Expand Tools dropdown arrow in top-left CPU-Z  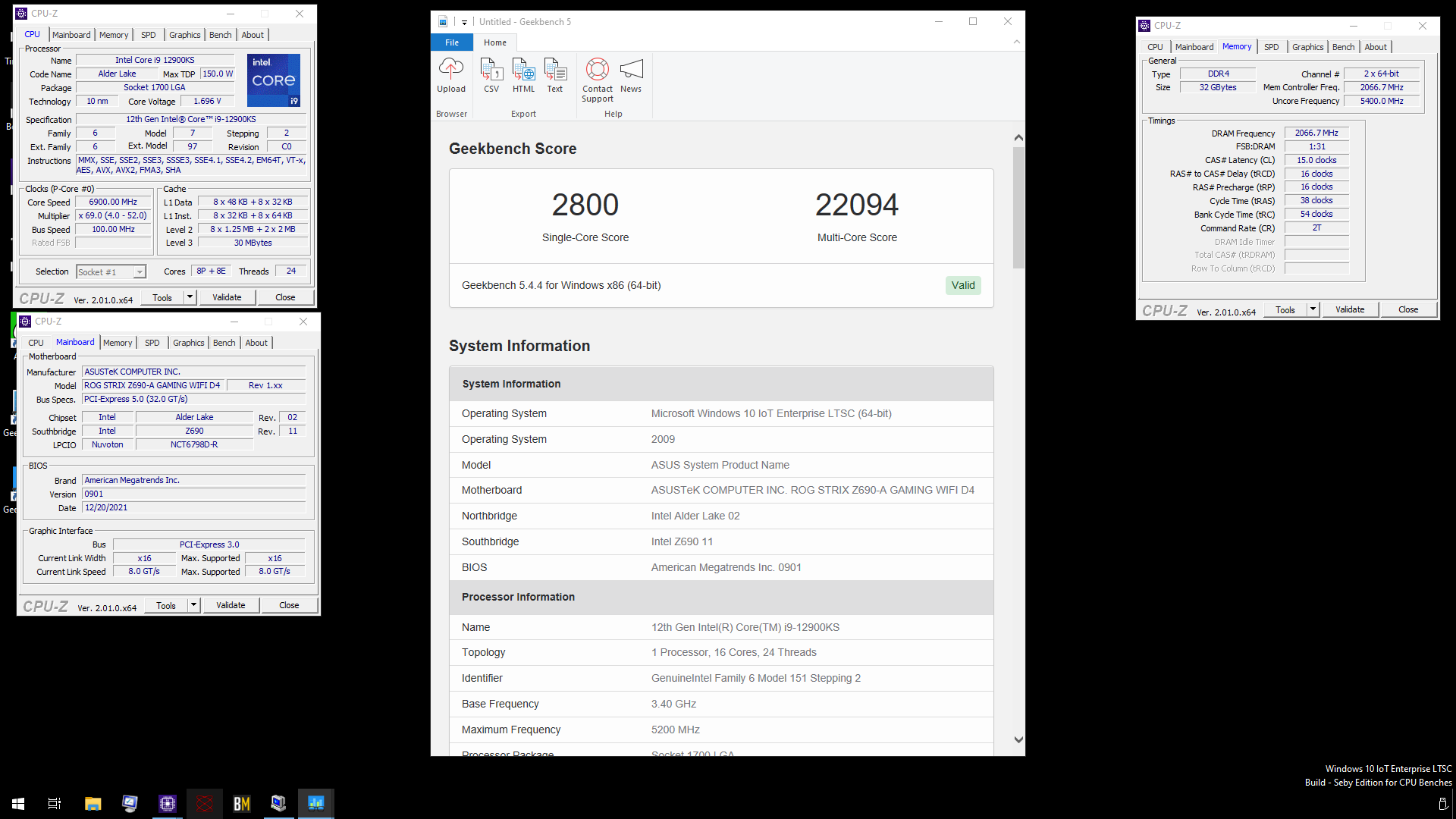pos(190,297)
